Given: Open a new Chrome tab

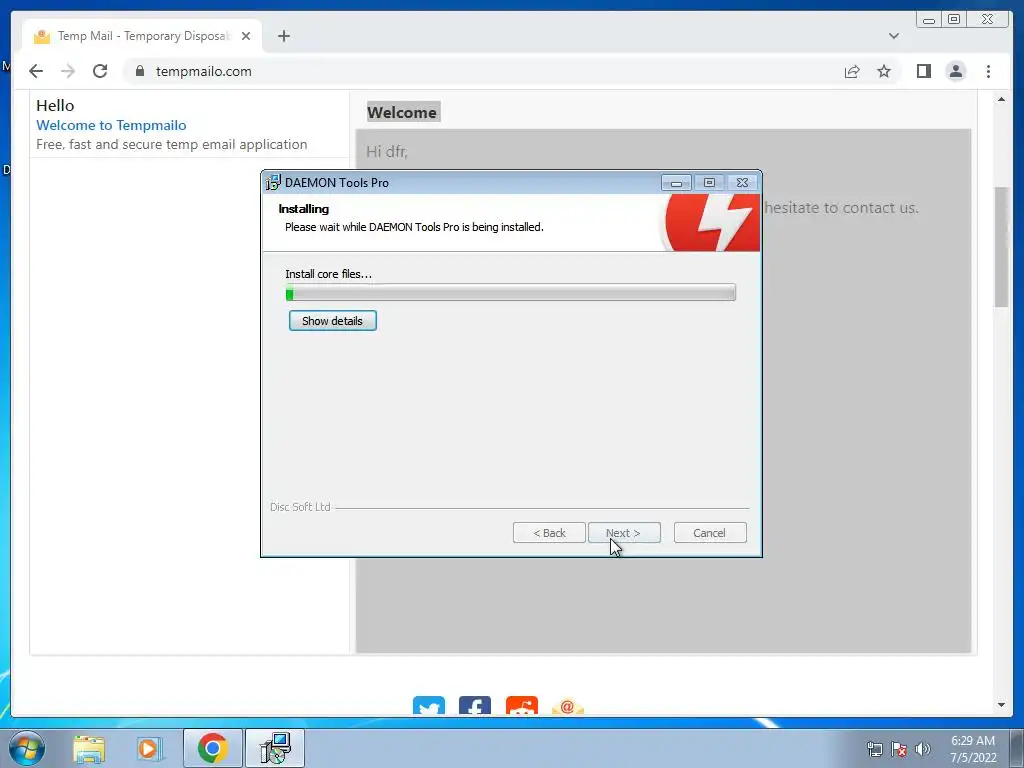Looking at the screenshot, I should click(x=283, y=36).
